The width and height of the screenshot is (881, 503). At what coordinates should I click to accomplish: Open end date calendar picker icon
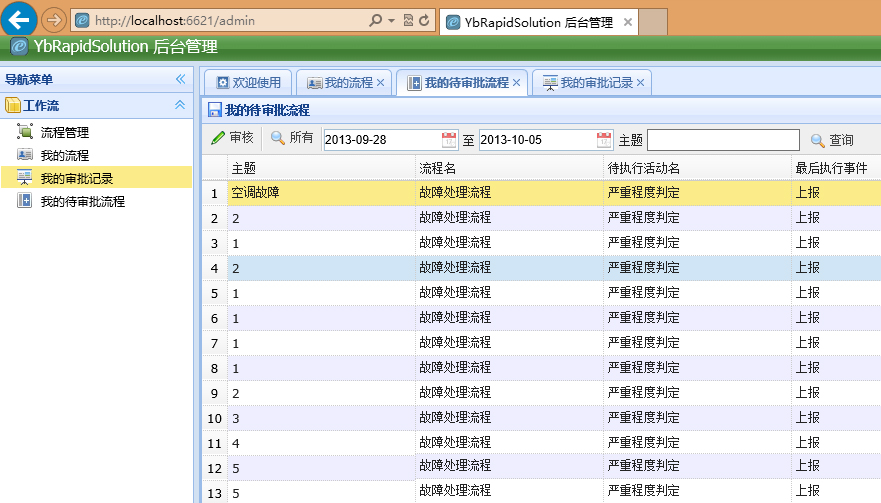[604, 140]
